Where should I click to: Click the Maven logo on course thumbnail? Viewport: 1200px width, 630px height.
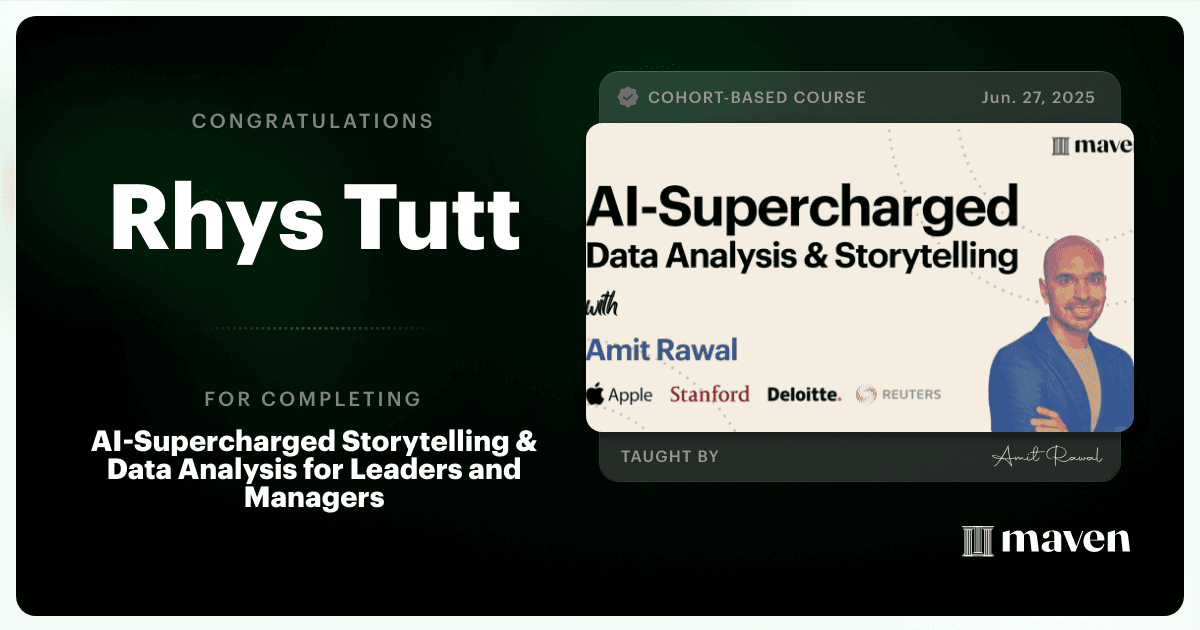pyautogui.click(x=1092, y=147)
